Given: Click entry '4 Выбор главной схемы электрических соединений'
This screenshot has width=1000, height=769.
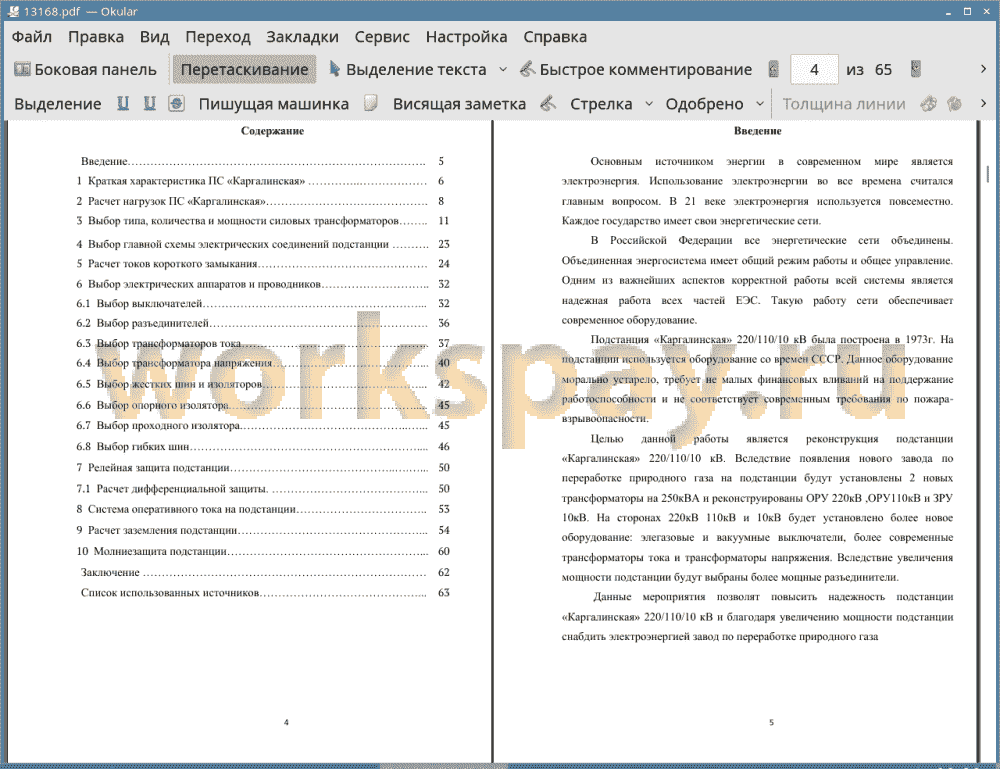Looking at the screenshot, I should point(263,244).
